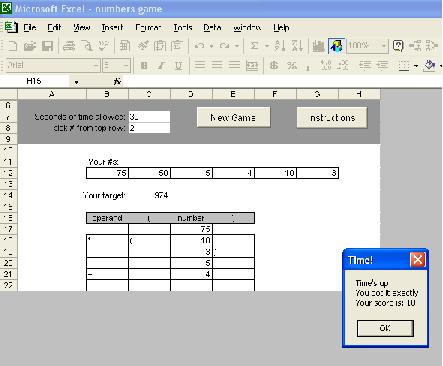Click Sort Ascending icon

tap(279, 46)
